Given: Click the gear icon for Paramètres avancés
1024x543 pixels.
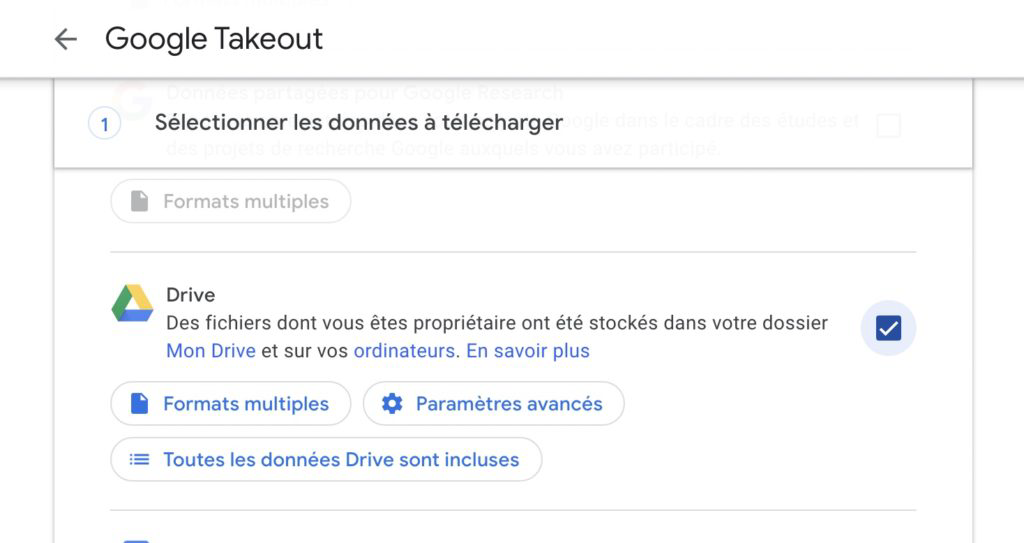Looking at the screenshot, I should [392, 404].
